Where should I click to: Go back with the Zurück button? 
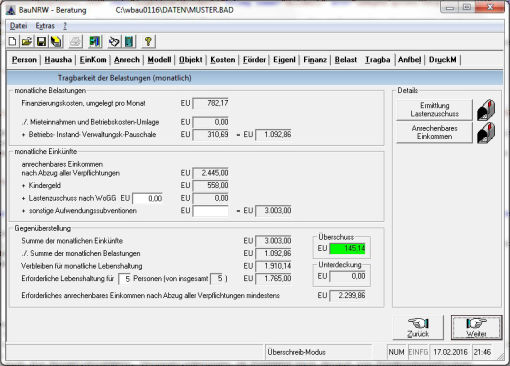(x=418, y=328)
